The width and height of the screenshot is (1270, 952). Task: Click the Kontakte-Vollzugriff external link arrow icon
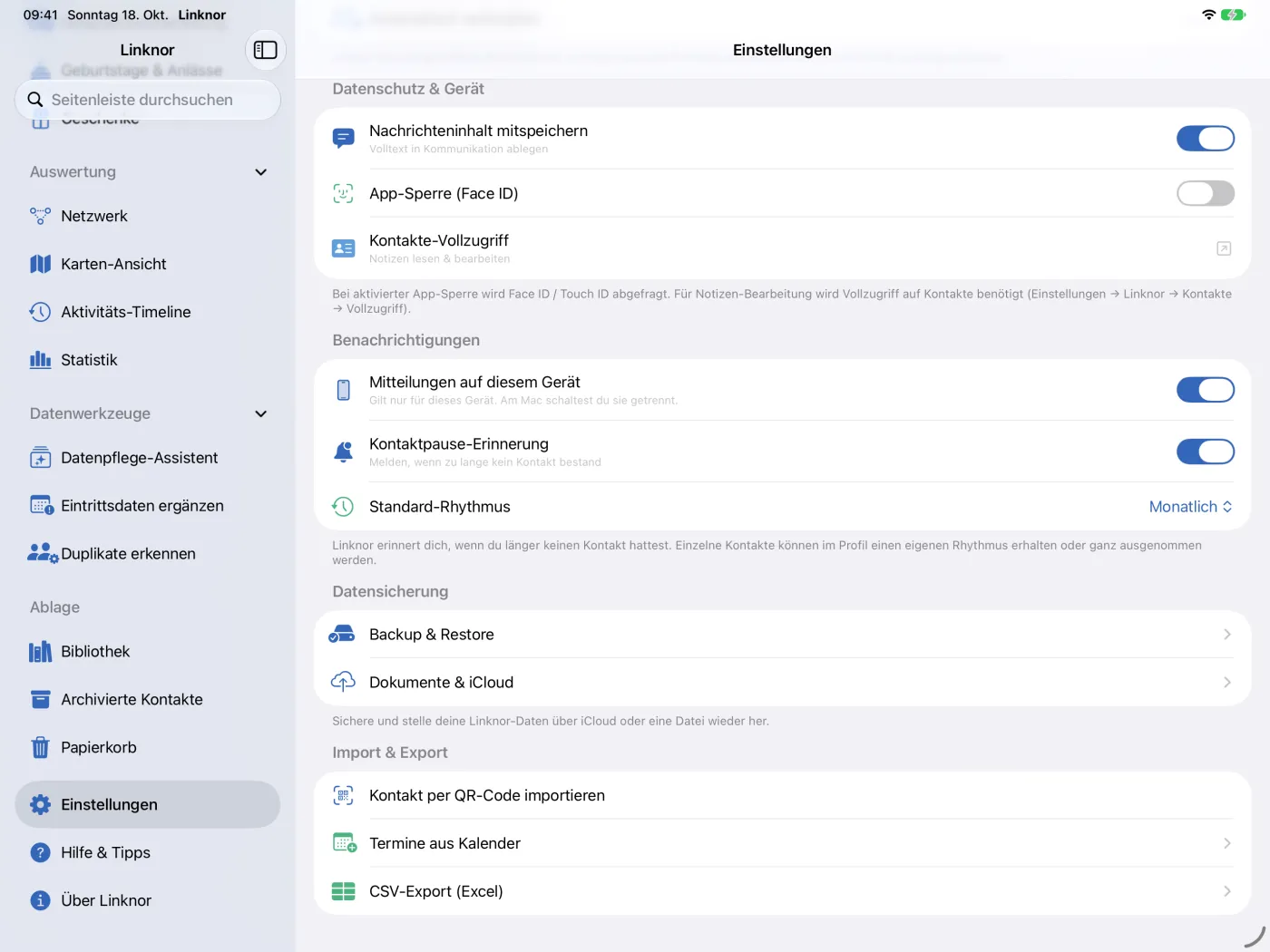[x=1224, y=248]
